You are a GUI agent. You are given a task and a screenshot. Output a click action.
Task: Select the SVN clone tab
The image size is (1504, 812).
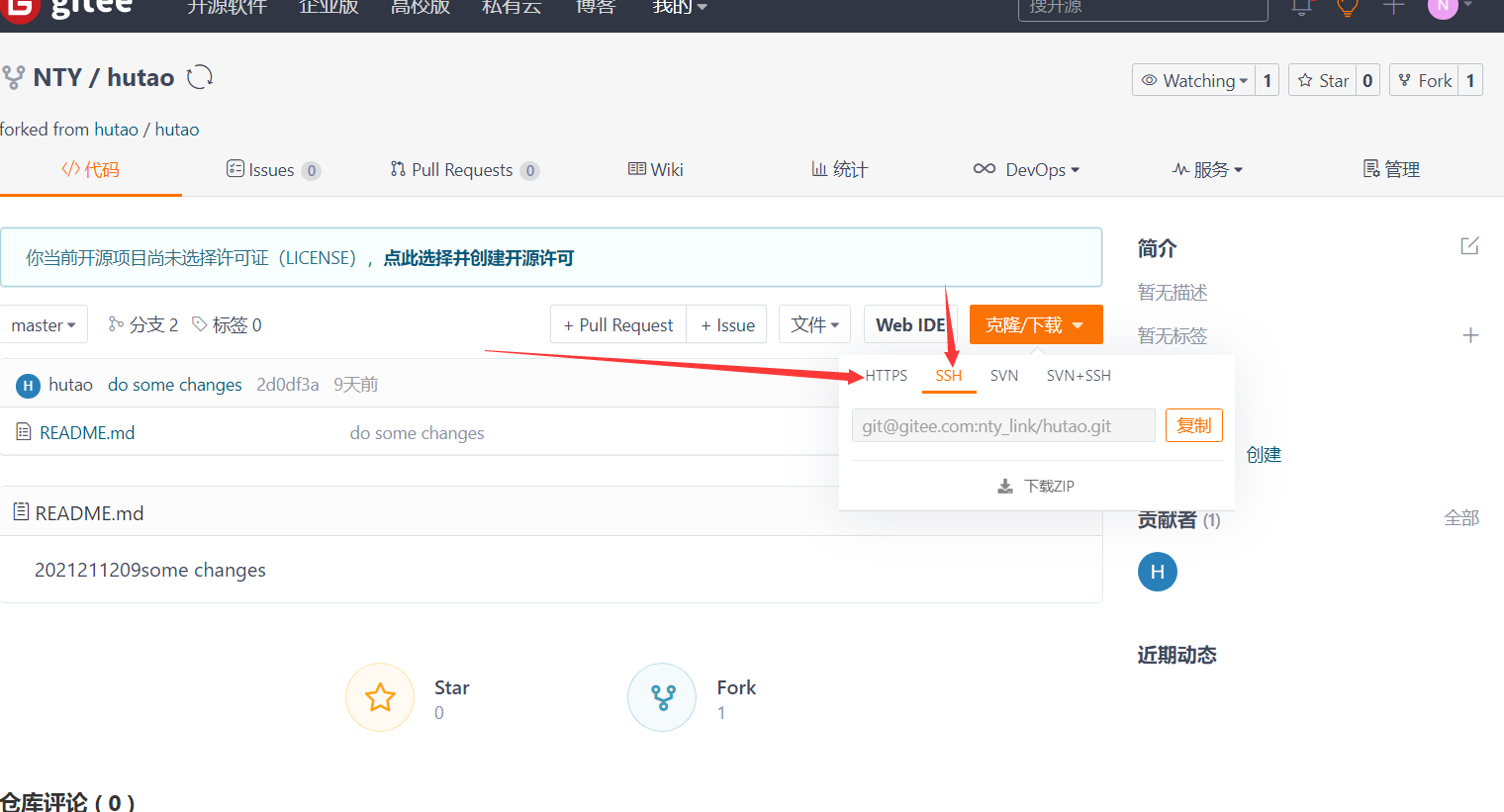point(1004,376)
